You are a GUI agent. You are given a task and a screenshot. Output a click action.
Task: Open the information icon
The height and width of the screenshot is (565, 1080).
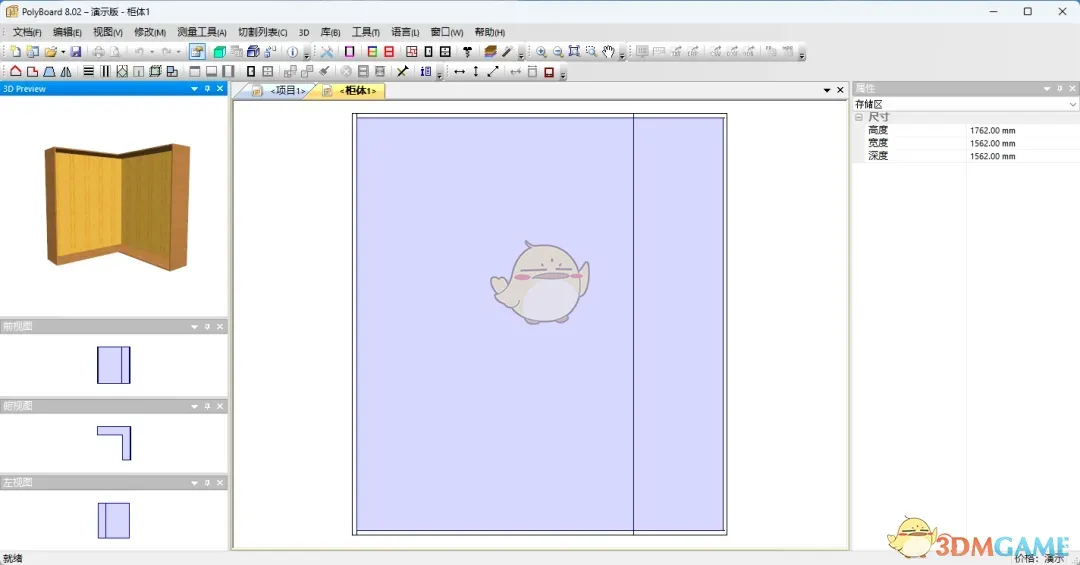click(x=293, y=52)
